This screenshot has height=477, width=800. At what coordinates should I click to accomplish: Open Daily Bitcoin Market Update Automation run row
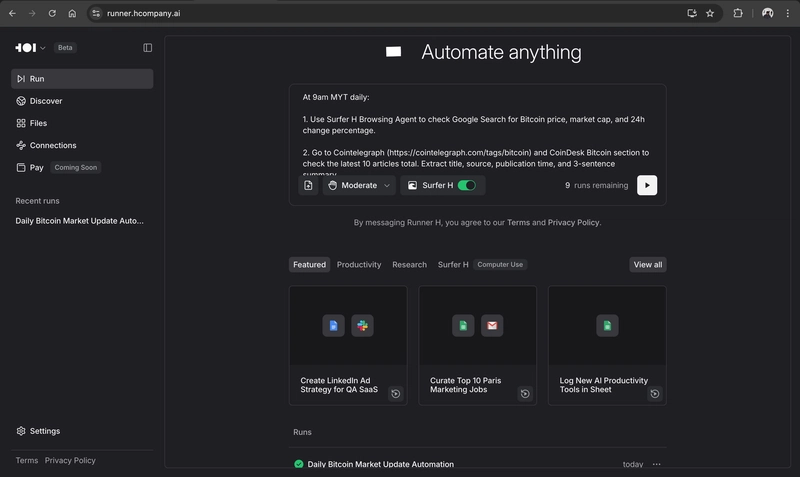(x=478, y=464)
